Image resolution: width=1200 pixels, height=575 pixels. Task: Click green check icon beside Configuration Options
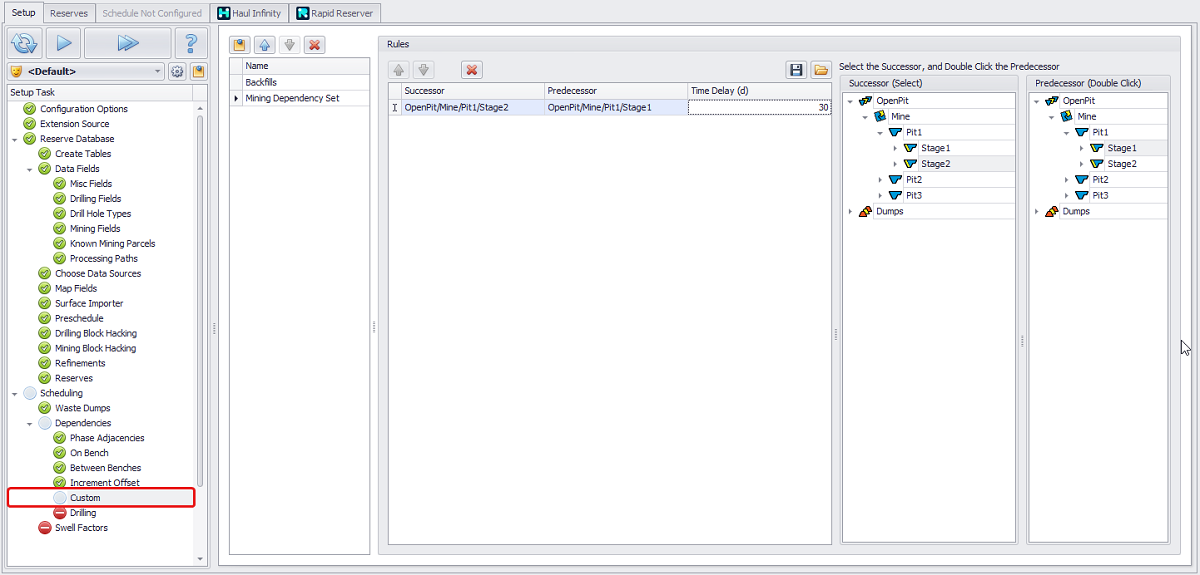(30, 109)
